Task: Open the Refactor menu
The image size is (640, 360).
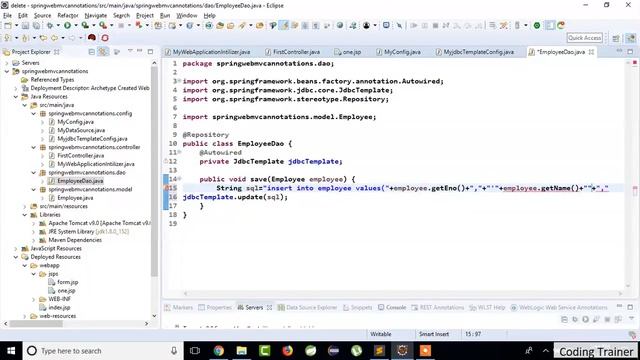Action: 68,16
